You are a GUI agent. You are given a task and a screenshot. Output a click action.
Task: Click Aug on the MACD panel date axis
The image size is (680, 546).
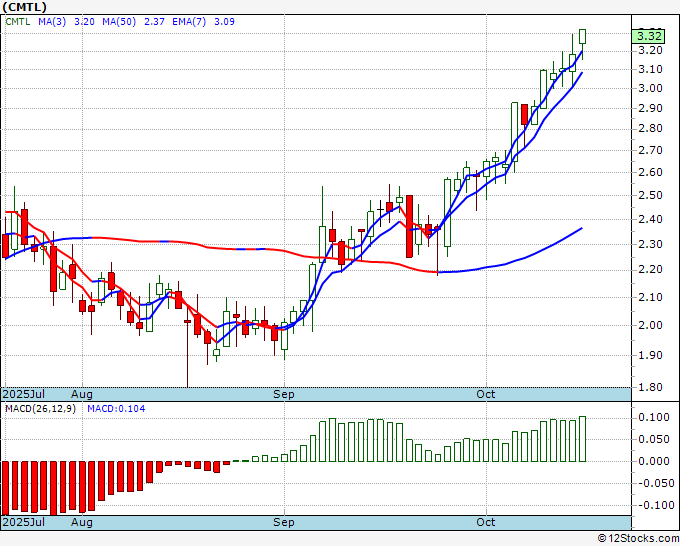(x=82, y=522)
